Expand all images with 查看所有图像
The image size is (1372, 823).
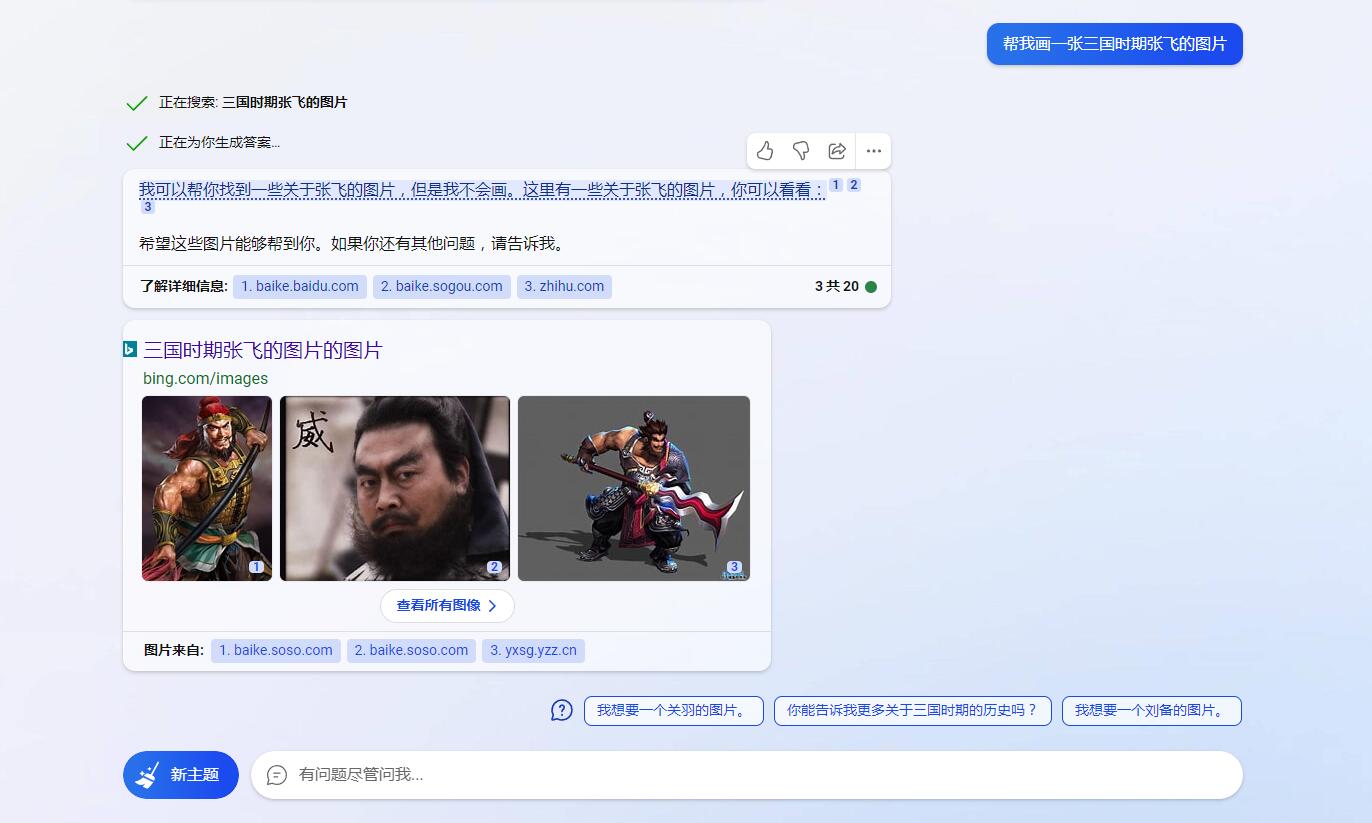click(447, 606)
